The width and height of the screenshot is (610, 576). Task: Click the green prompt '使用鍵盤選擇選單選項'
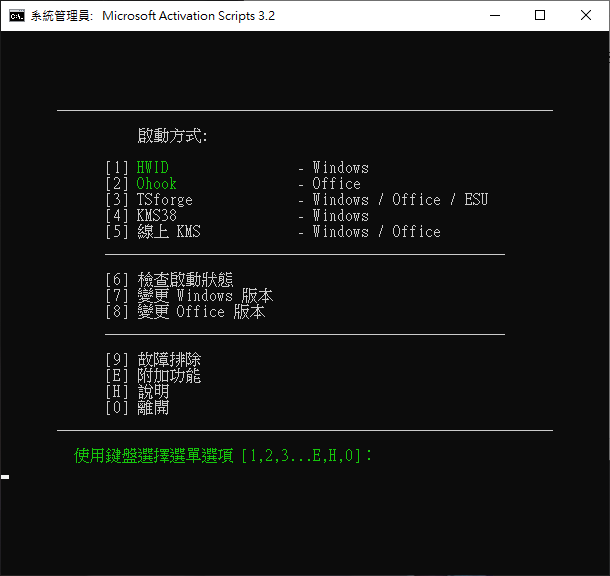(x=154, y=455)
